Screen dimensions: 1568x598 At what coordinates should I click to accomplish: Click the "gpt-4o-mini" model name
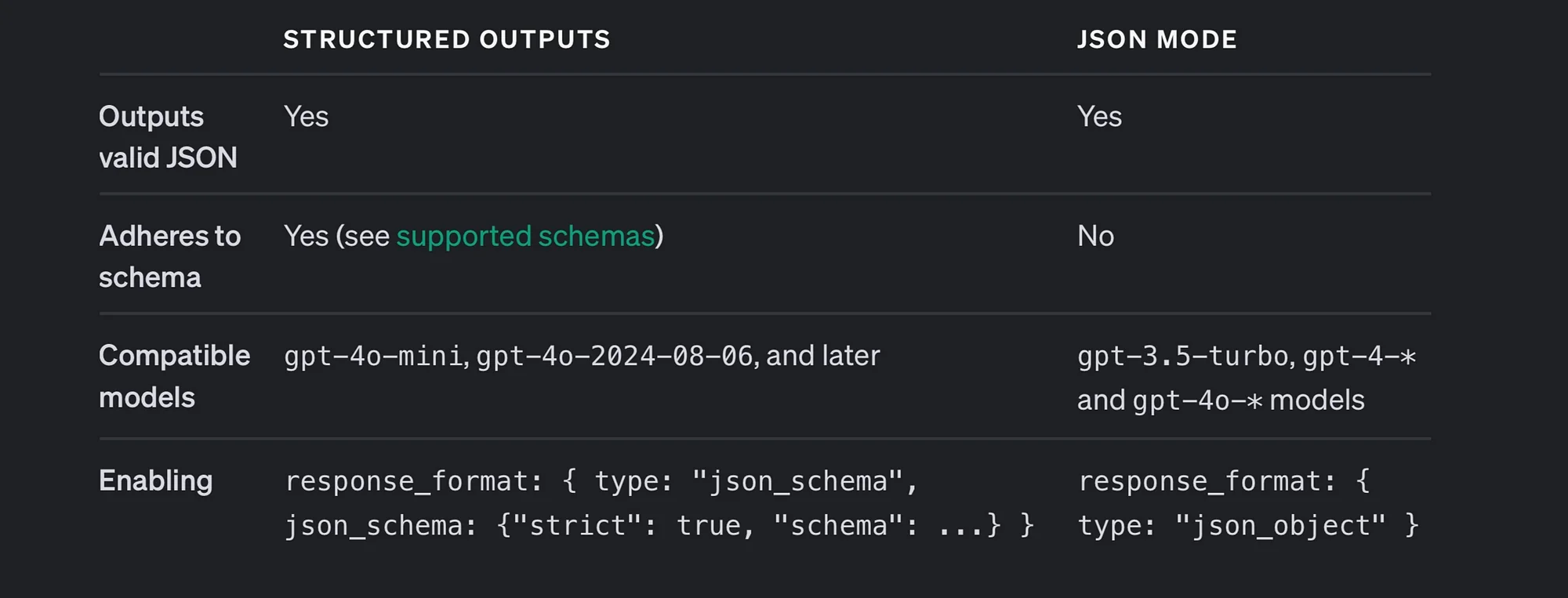click(374, 357)
